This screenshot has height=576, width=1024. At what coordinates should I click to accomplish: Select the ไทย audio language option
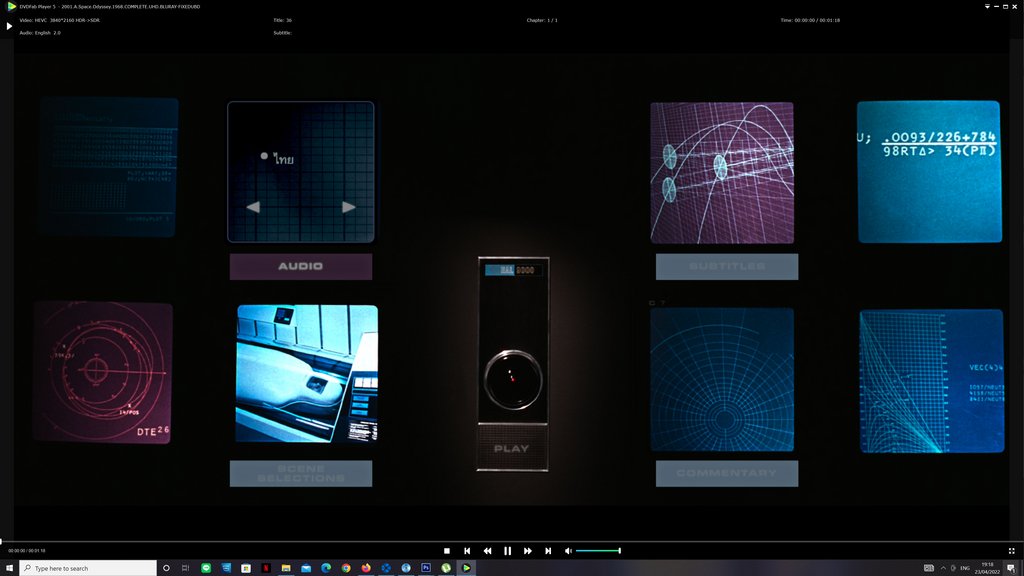tap(278, 158)
